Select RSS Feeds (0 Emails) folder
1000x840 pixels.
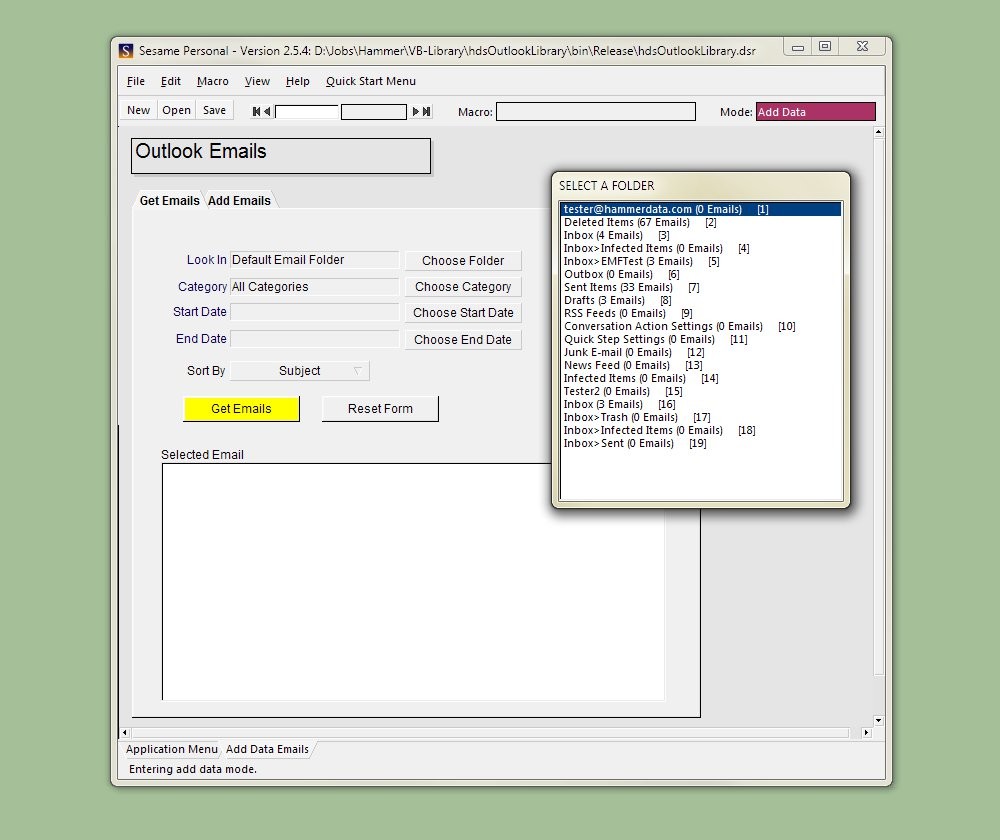pyautogui.click(x=700, y=313)
